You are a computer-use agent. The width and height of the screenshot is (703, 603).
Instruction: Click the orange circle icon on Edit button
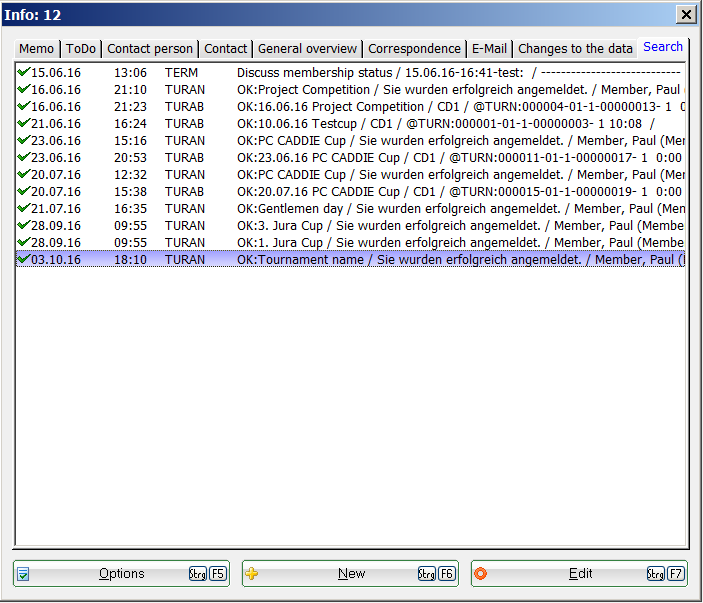tap(481, 574)
